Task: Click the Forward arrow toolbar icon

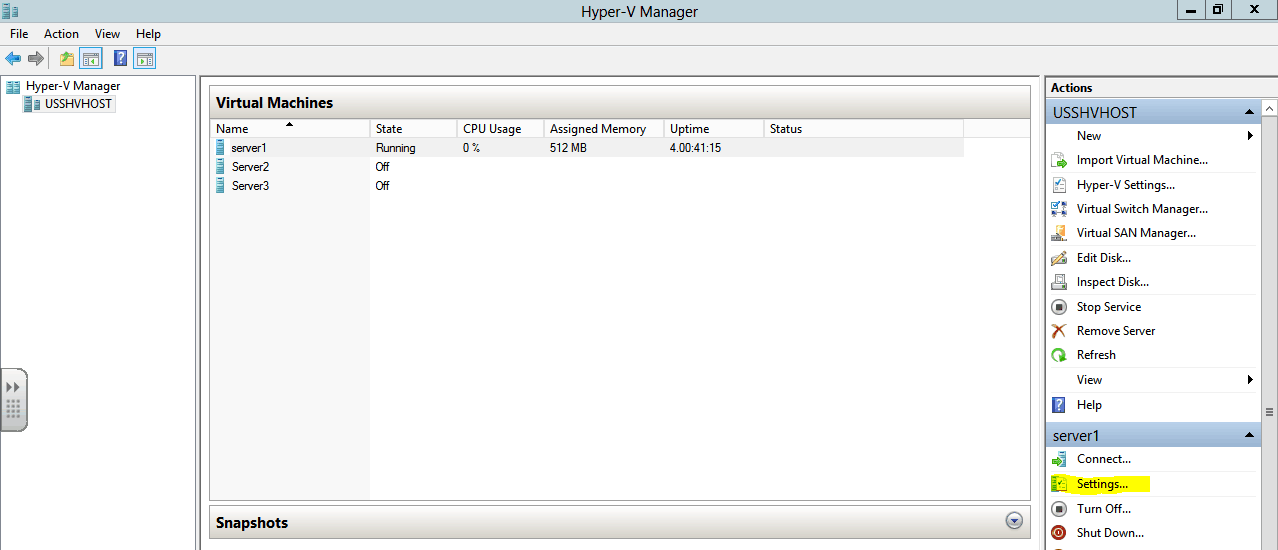Action: click(36, 59)
